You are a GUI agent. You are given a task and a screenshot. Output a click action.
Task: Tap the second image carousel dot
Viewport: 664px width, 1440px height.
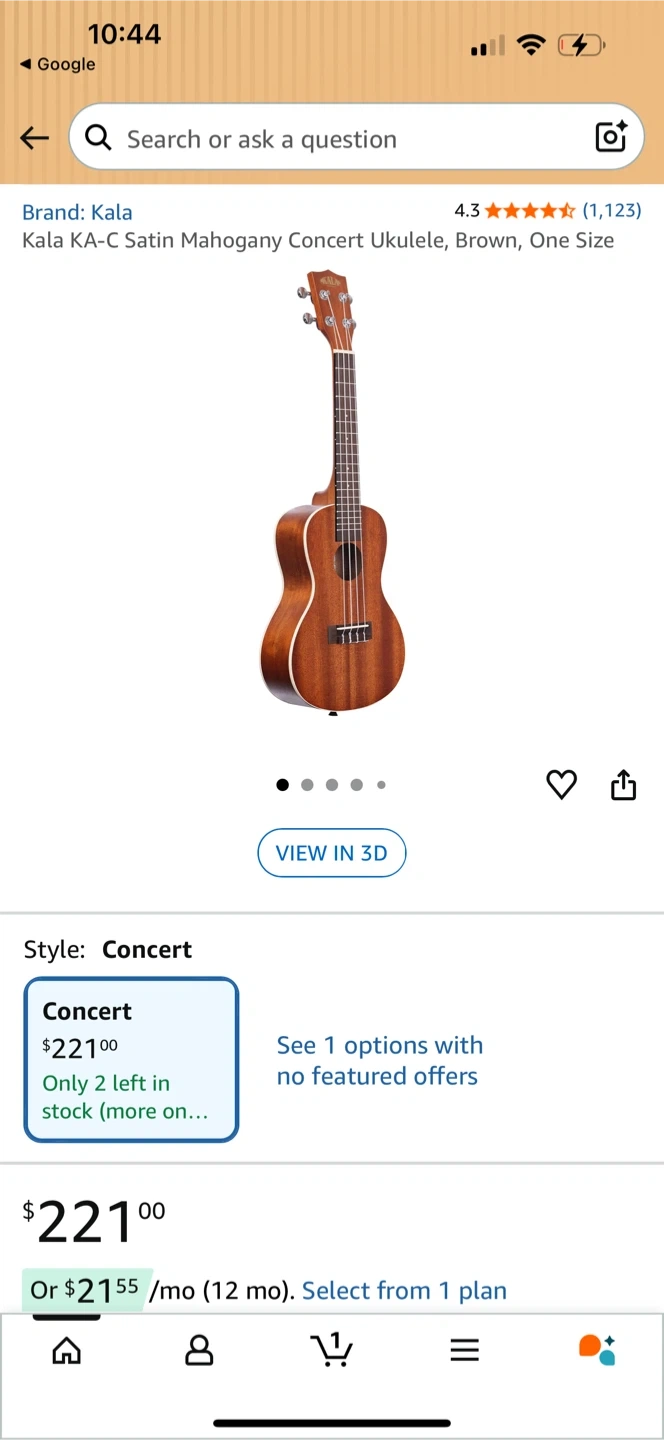click(307, 785)
